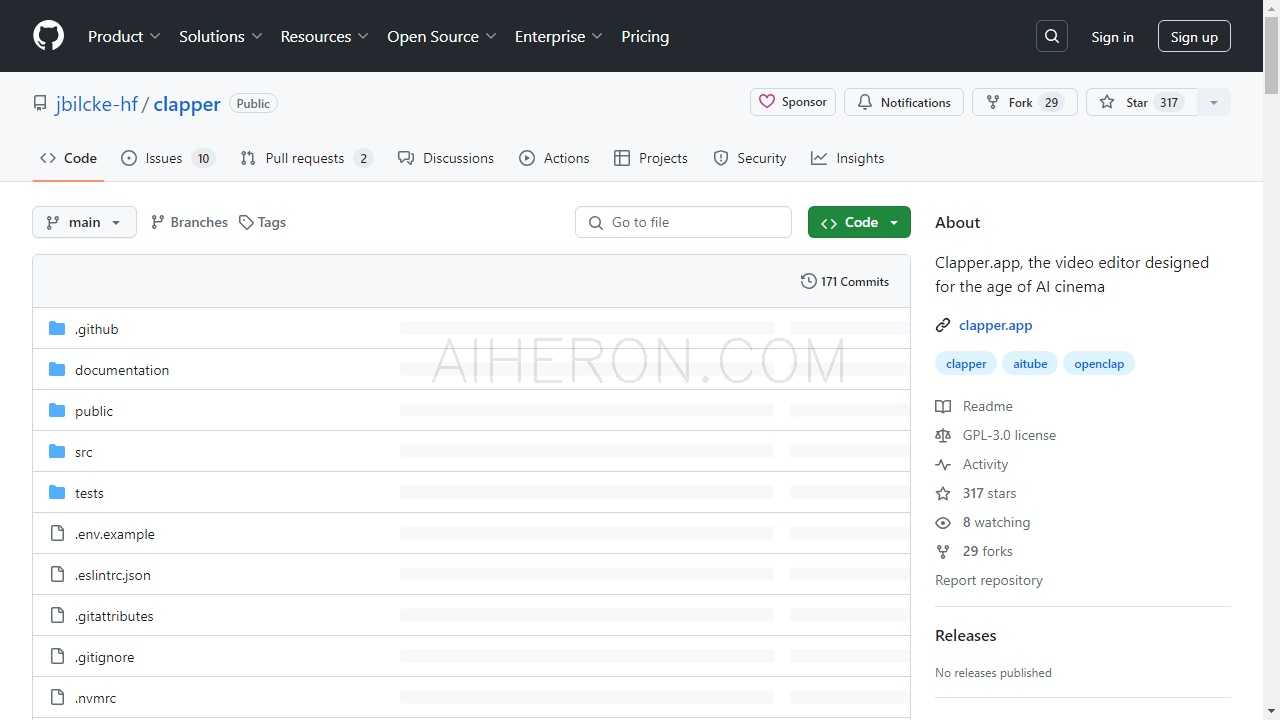Expand the Open Source menu
Viewport: 1280px width, 720px height.
[x=442, y=36]
